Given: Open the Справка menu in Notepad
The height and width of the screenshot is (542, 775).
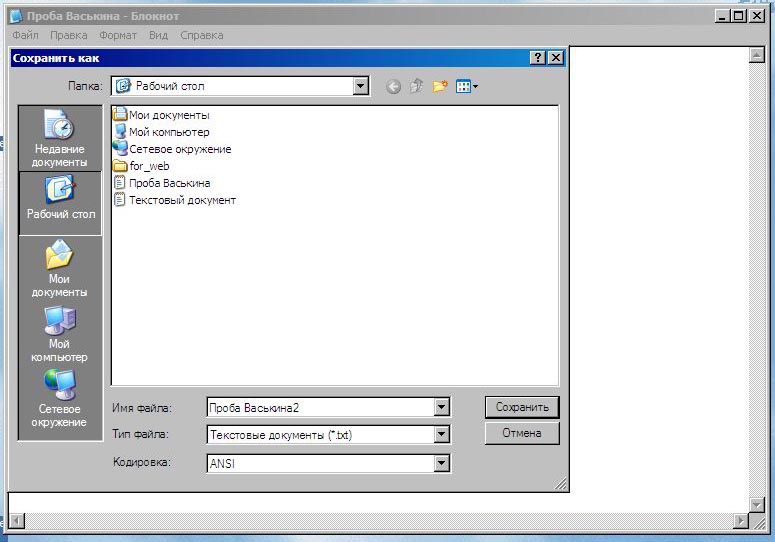Looking at the screenshot, I should [202, 35].
